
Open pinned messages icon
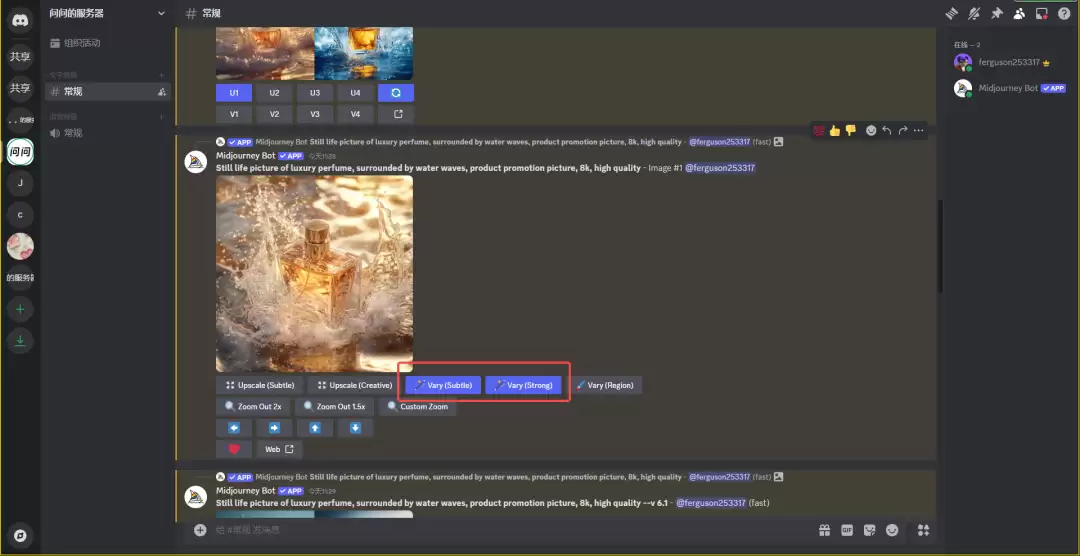point(996,13)
